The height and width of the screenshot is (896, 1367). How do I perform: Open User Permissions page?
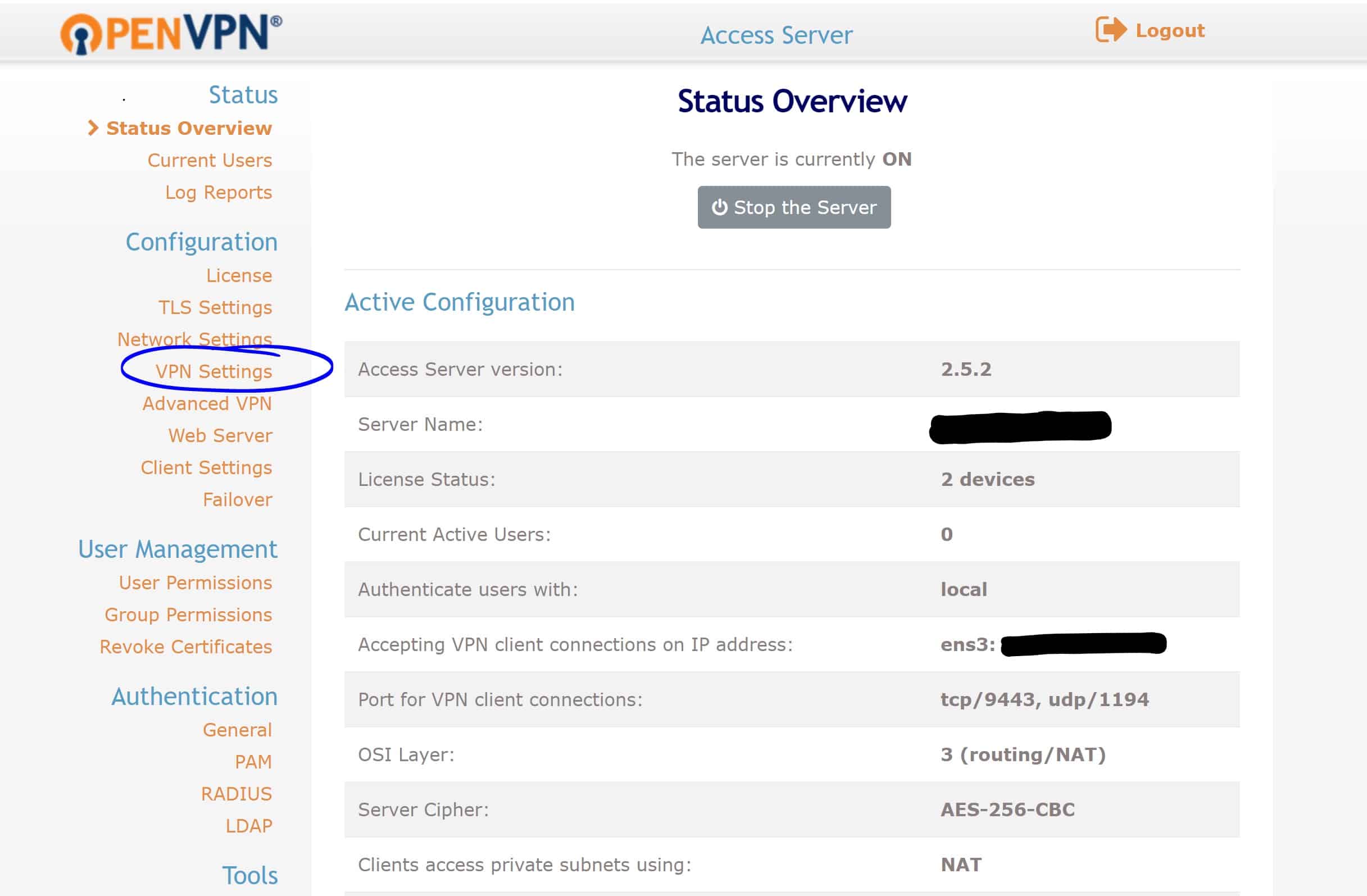(196, 583)
